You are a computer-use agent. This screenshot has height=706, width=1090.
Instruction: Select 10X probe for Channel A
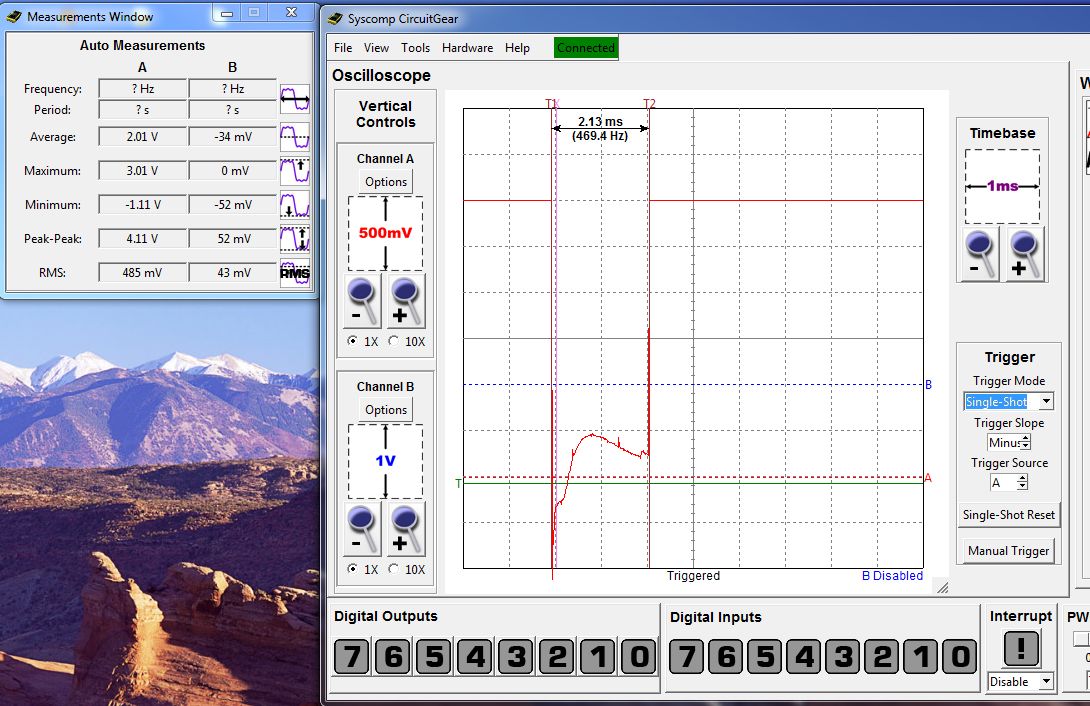(393, 341)
